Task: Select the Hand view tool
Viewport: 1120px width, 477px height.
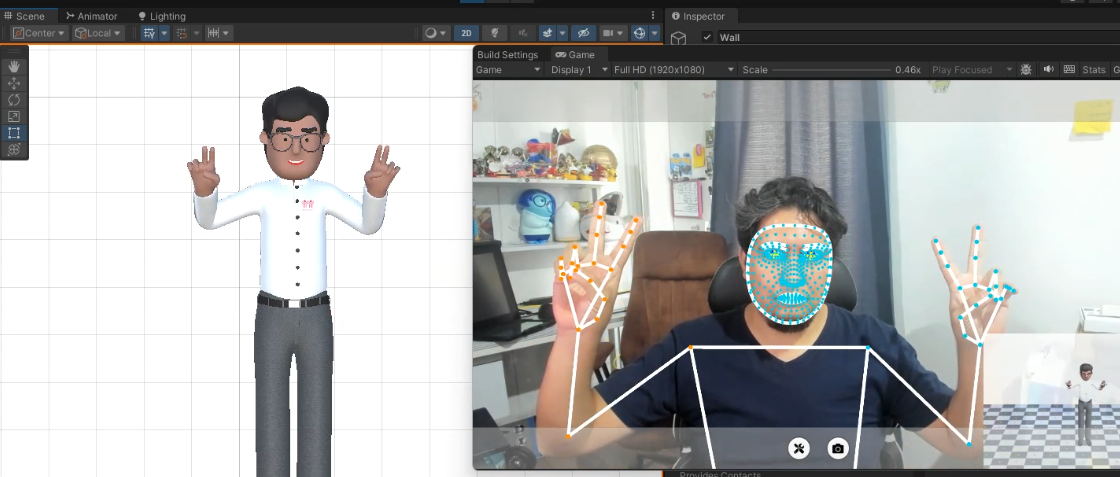Action: [x=14, y=66]
